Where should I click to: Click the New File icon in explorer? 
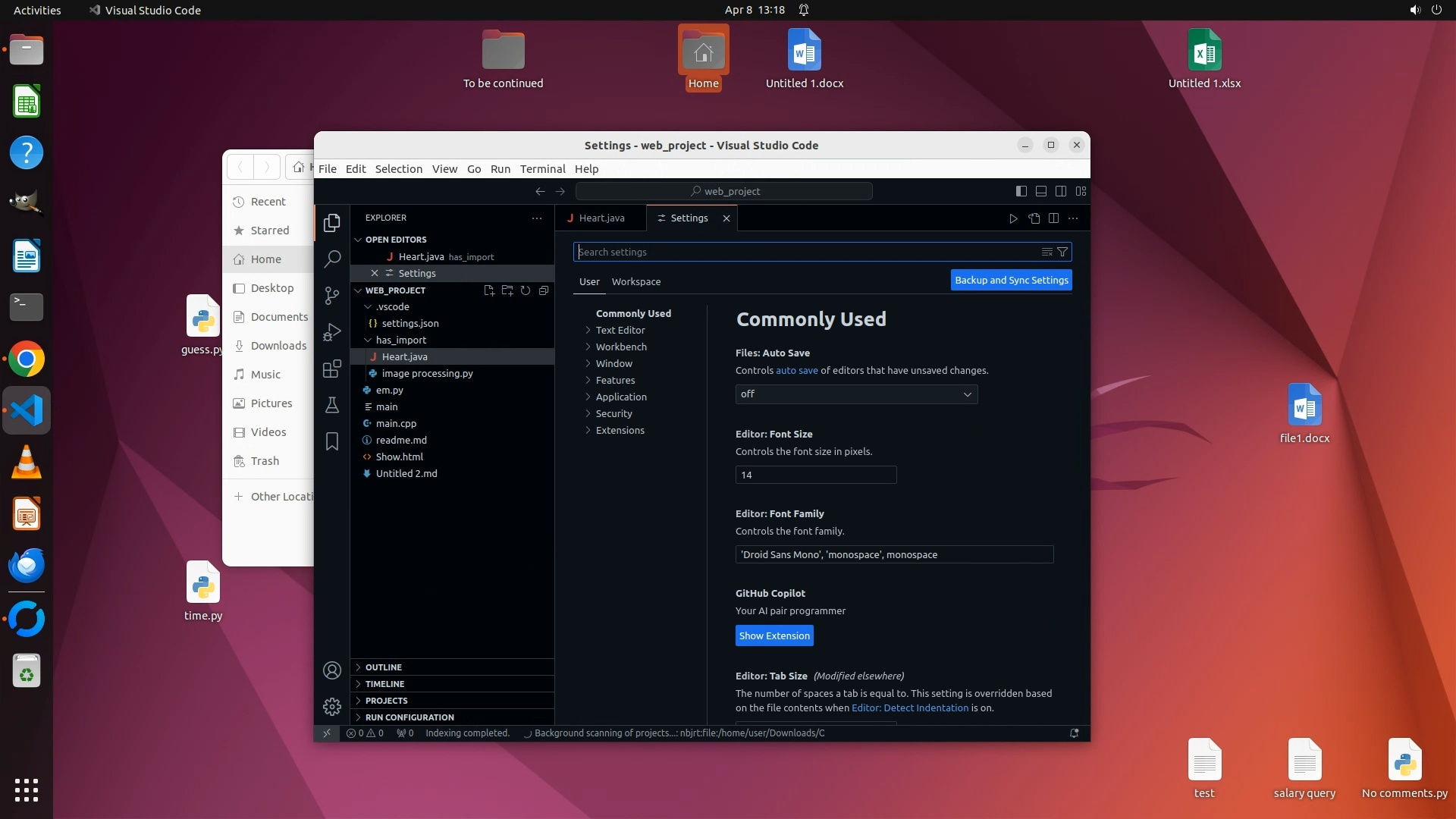tap(489, 290)
